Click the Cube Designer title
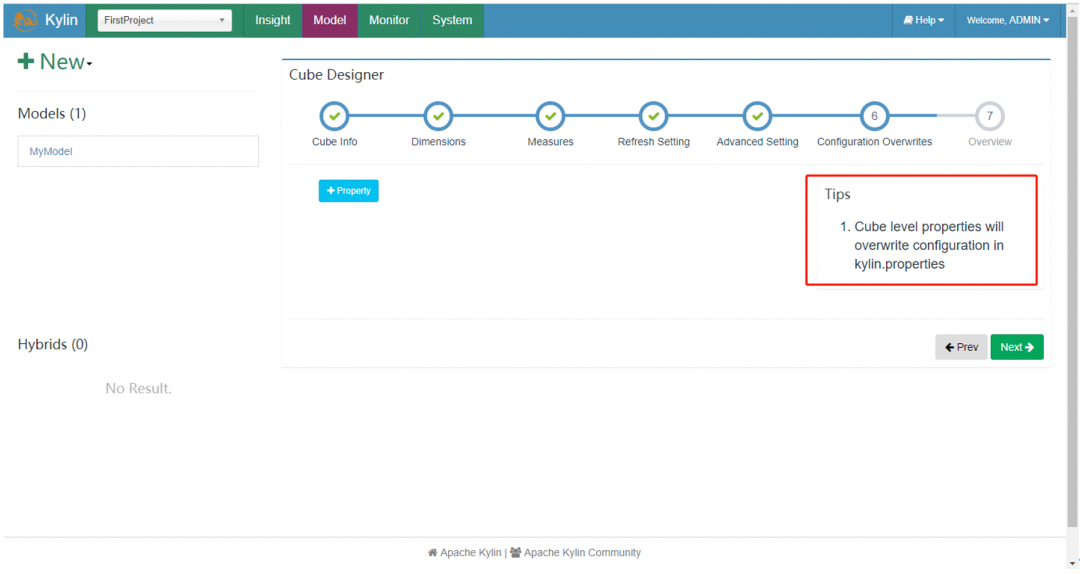 click(336, 74)
